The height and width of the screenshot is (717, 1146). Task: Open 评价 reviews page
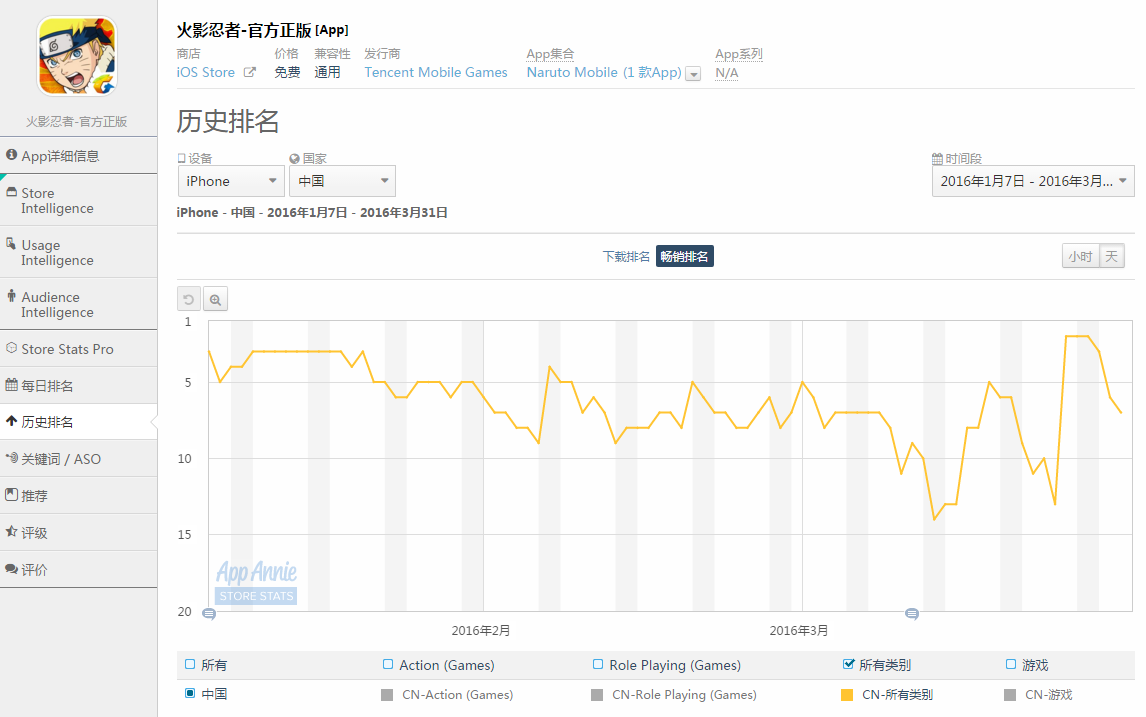78,569
